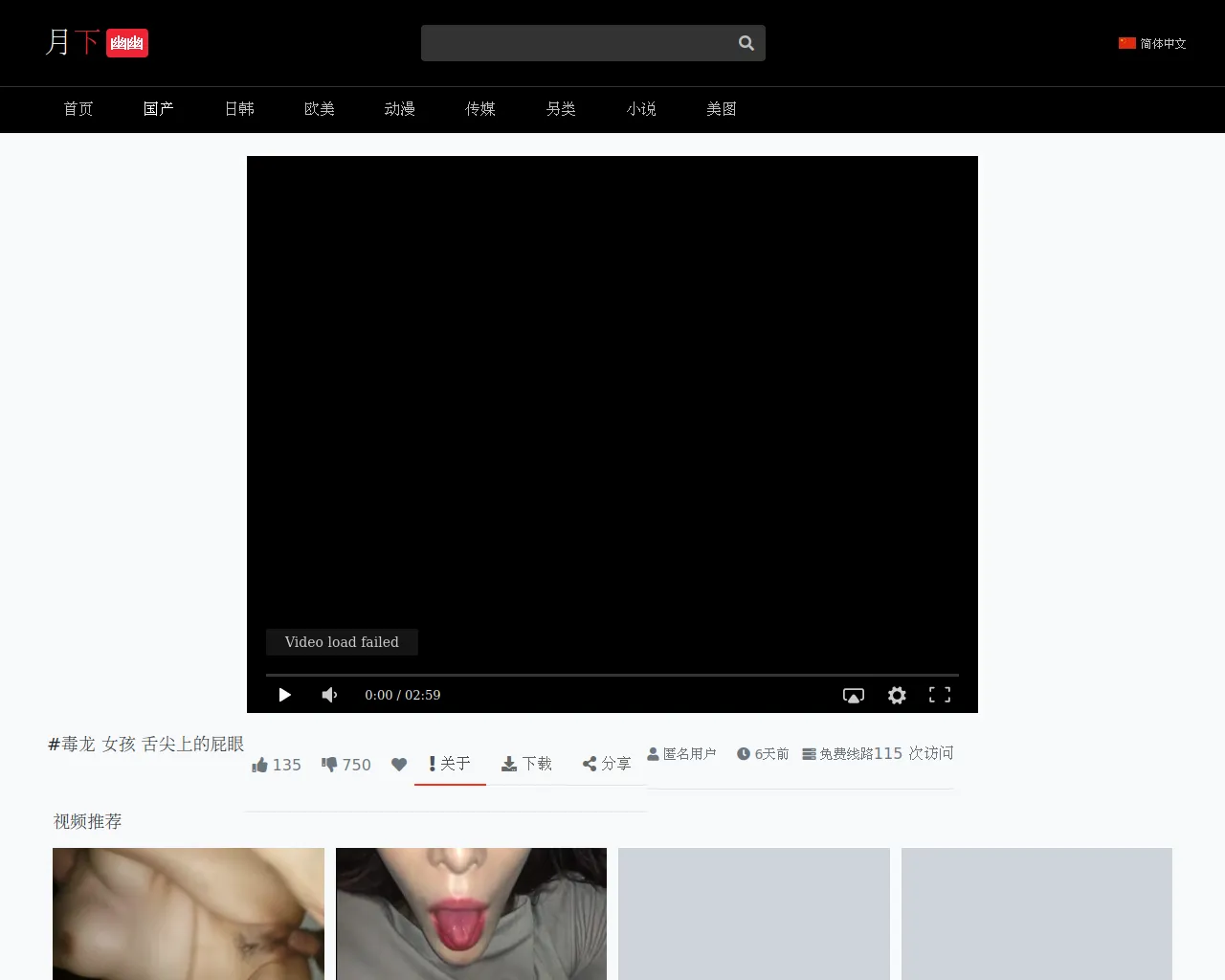Click the share icon next to 分享
Screen dimensions: 1225x980
click(590, 763)
